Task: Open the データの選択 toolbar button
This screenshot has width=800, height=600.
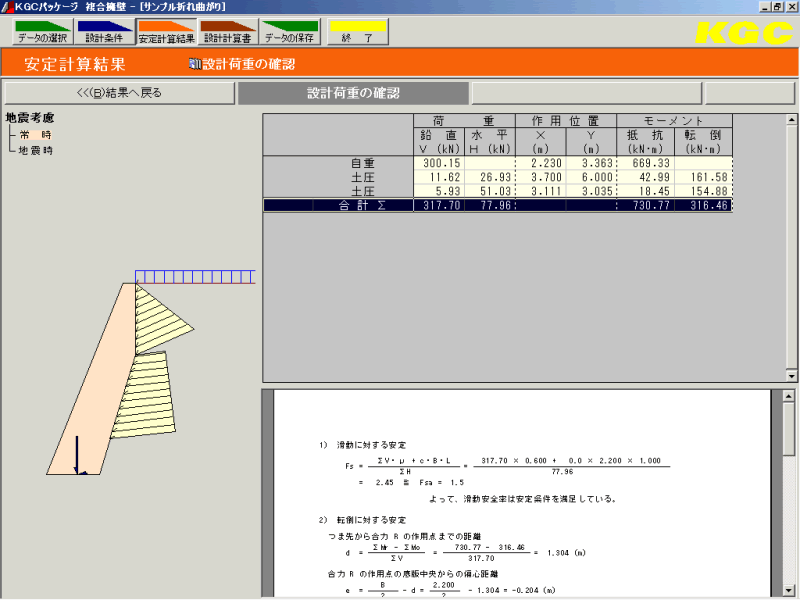Action: pos(41,33)
